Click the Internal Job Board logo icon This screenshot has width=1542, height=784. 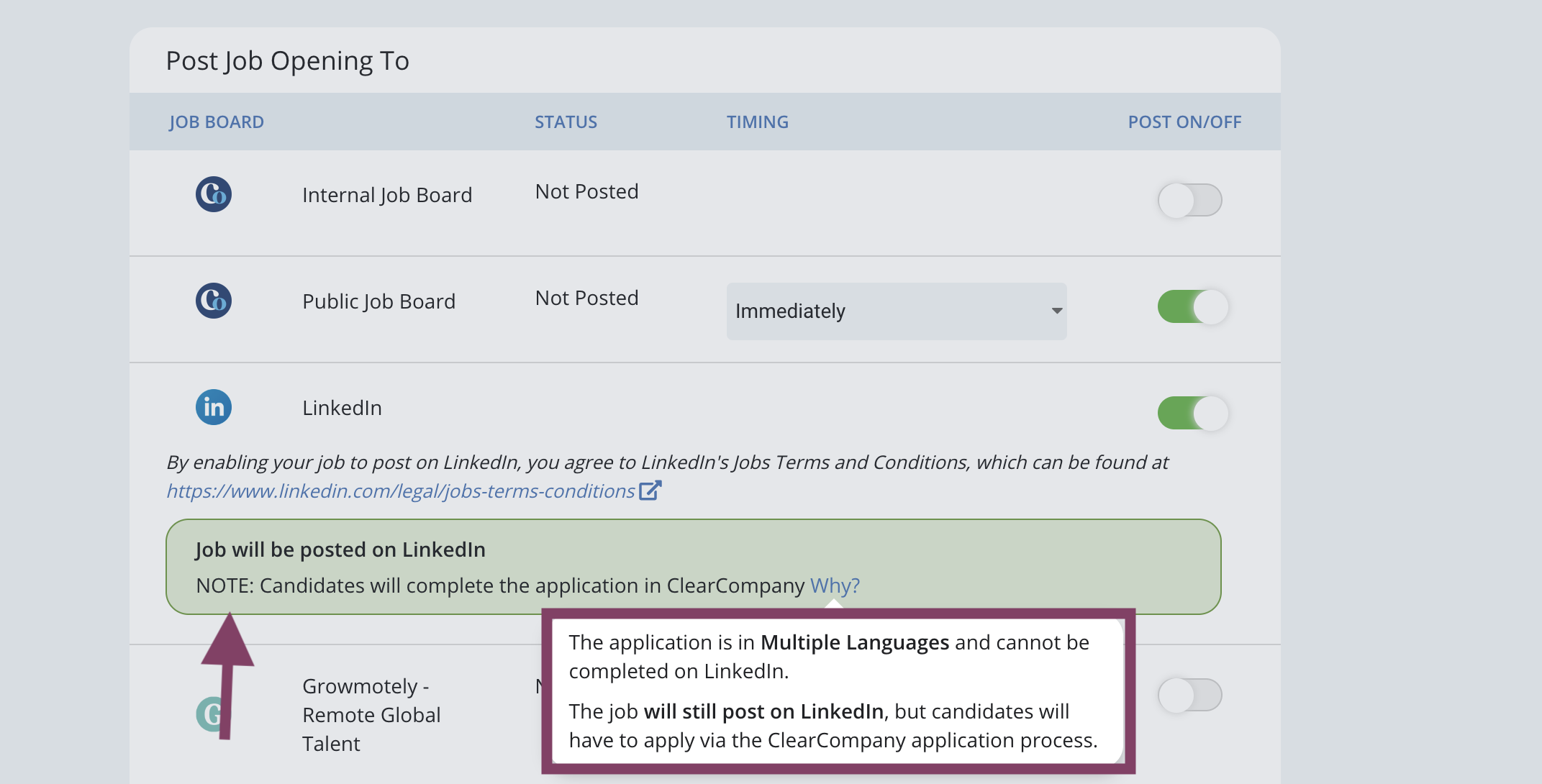click(214, 194)
